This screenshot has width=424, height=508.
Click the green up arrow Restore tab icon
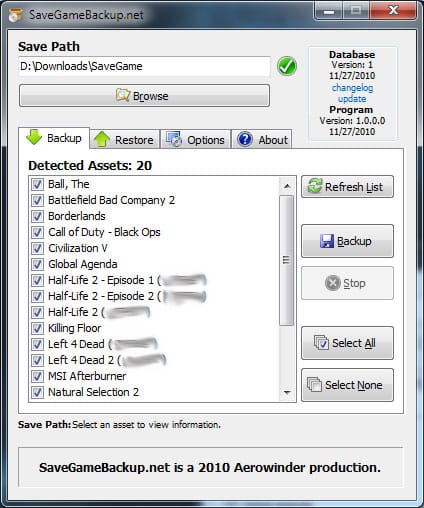tap(102, 139)
